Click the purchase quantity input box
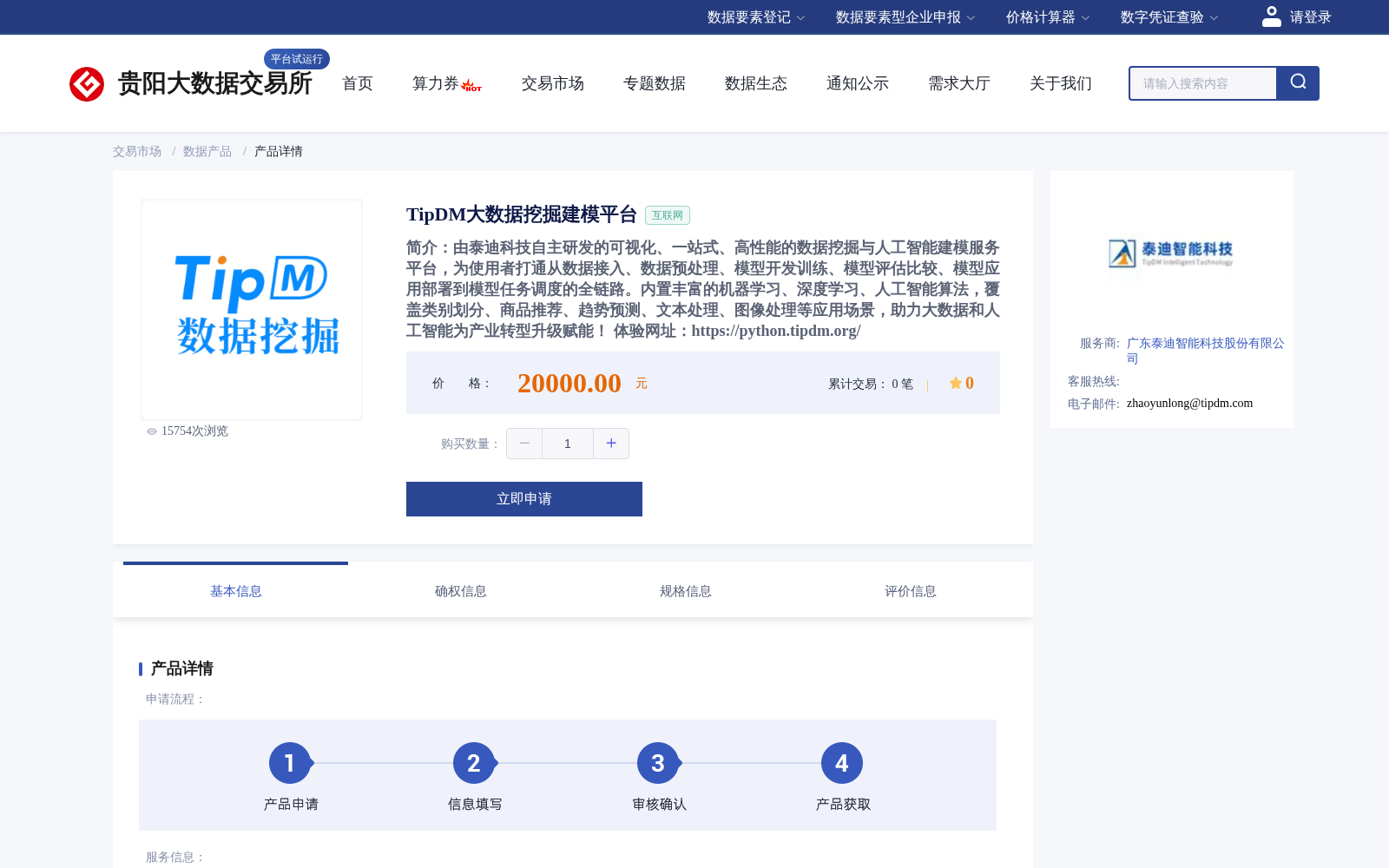1389x868 pixels. [568, 444]
